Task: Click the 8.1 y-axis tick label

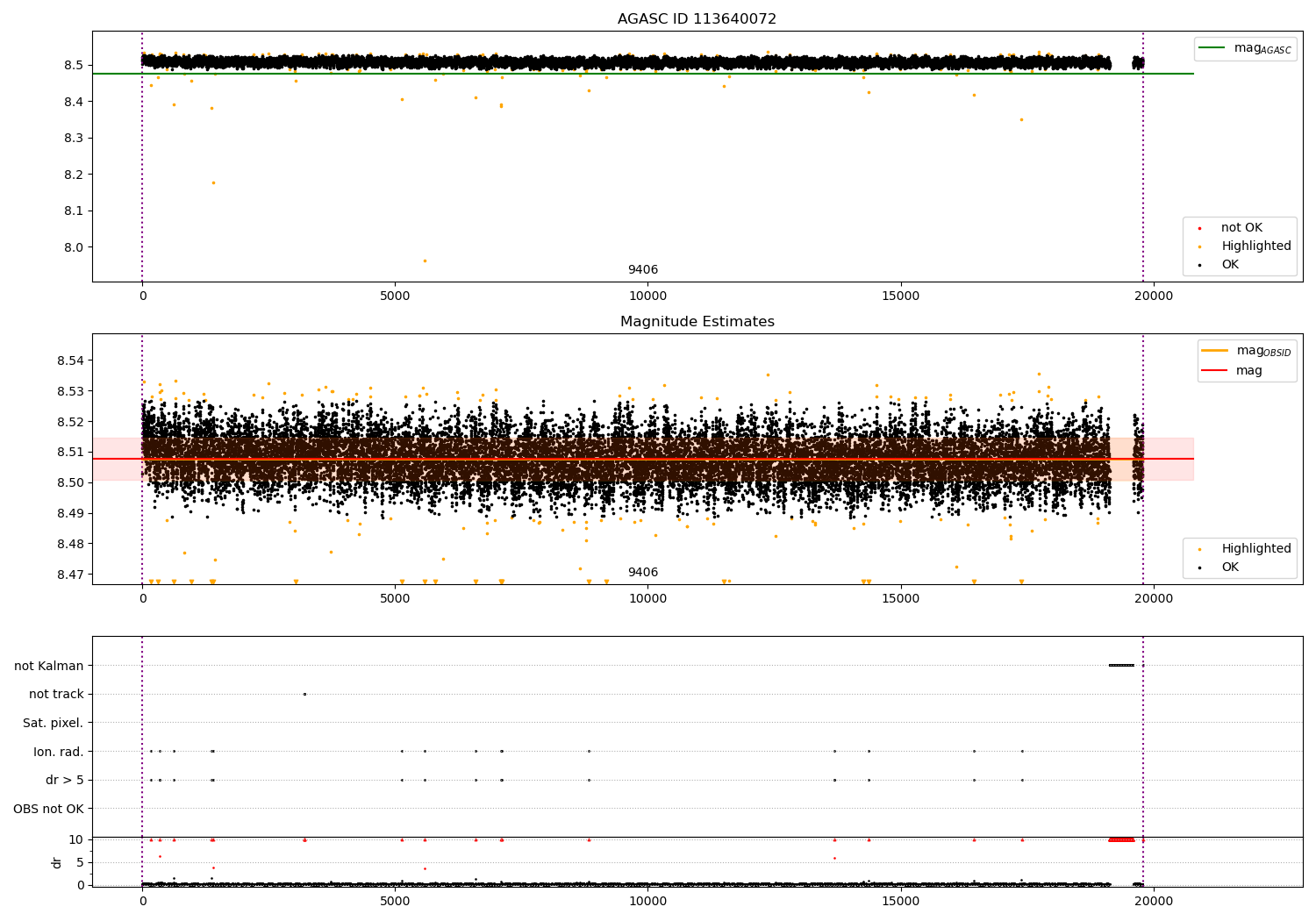Action: (x=73, y=211)
